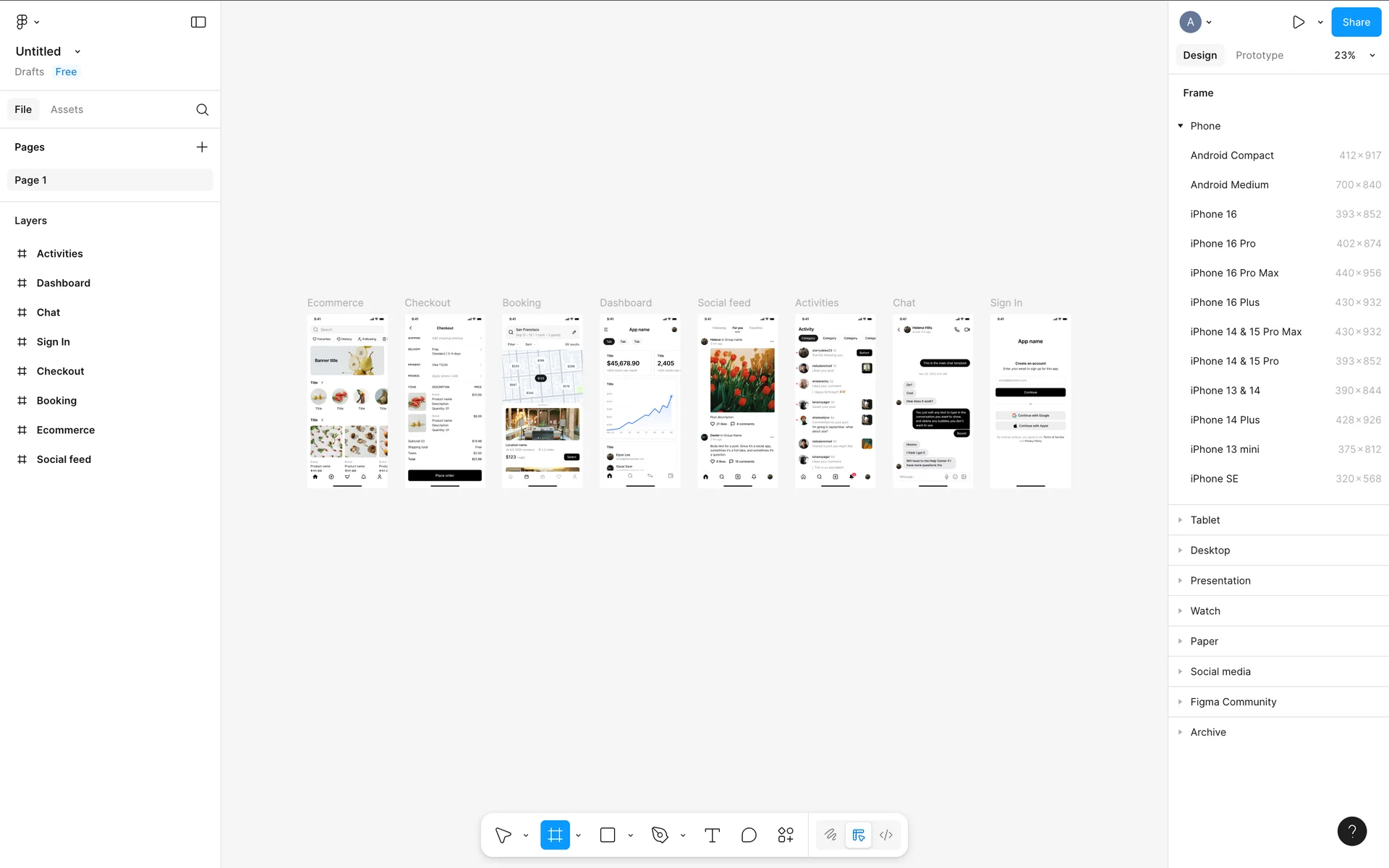Expand the Tablet frame presets
1389x868 pixels.
pos(1205,520)
